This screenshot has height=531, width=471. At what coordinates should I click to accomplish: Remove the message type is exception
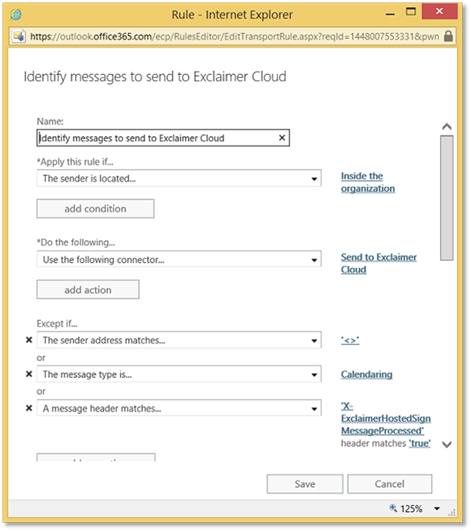pos(29,374)
